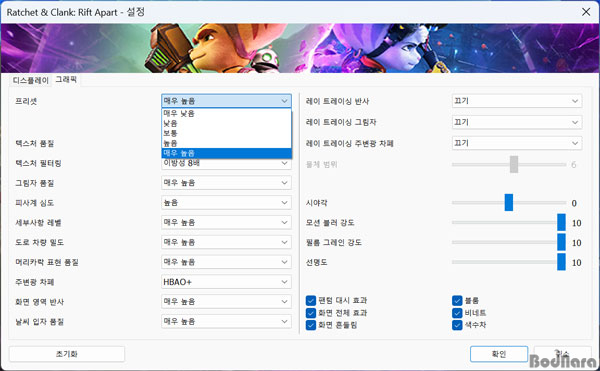The width and height of the screenshot is (600, 371).
Task: Expand the 레이 트레이싱 그림자 dropdown
Action: tap(517, 122)
